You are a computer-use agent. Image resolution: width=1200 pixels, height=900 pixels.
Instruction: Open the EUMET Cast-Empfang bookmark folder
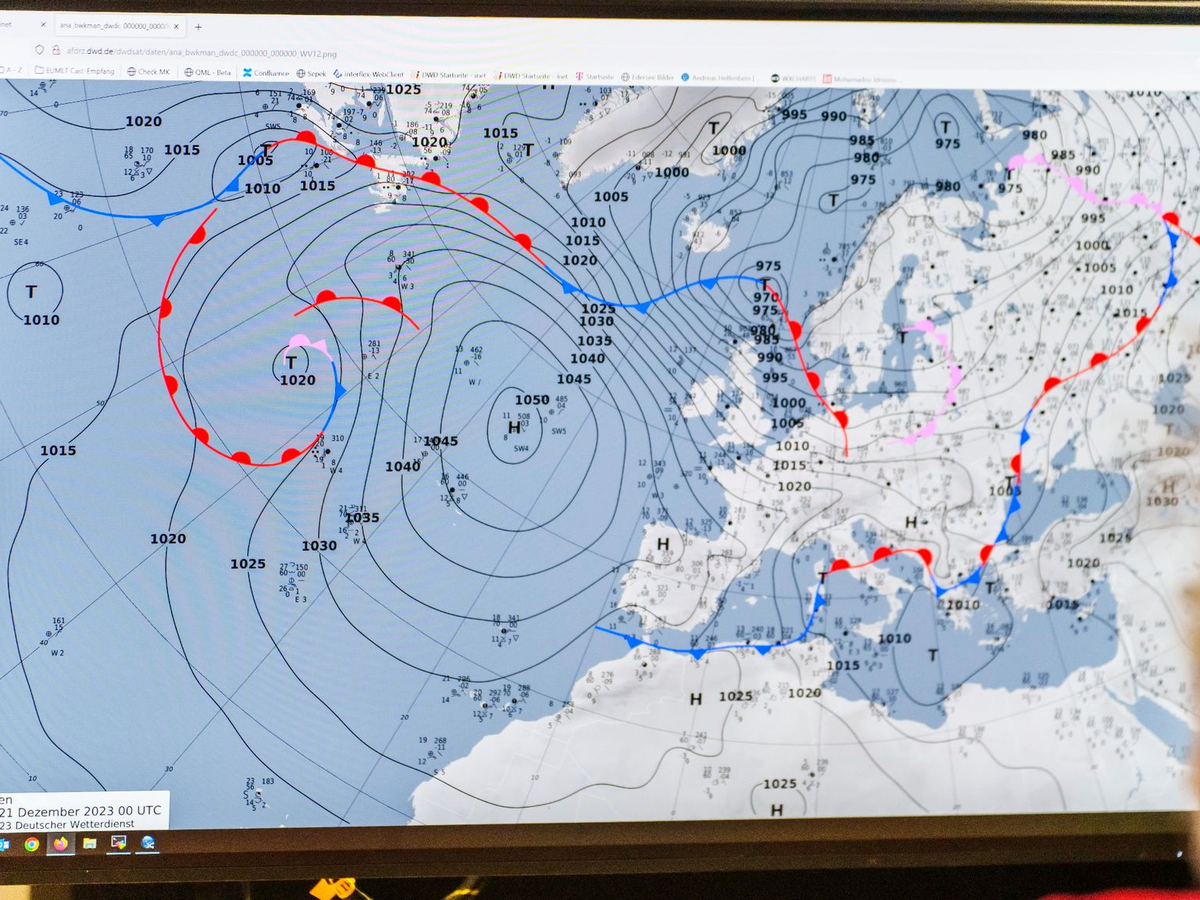[75, 71]
